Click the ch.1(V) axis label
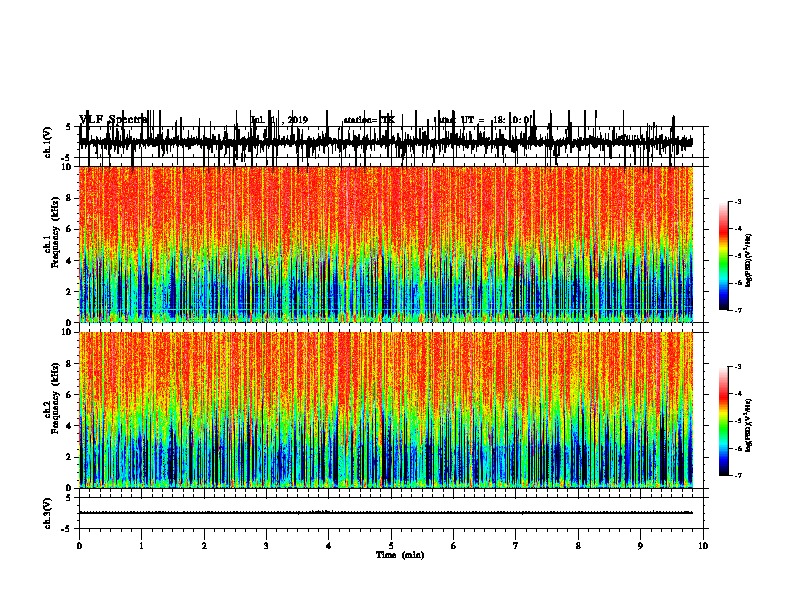This screenshot has height=612, width=792. (x=48, y=142)
